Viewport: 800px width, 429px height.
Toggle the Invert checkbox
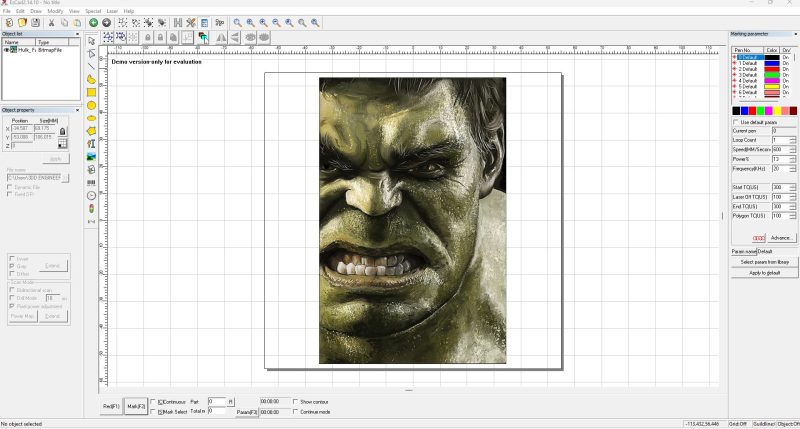[x=12, y=259]
